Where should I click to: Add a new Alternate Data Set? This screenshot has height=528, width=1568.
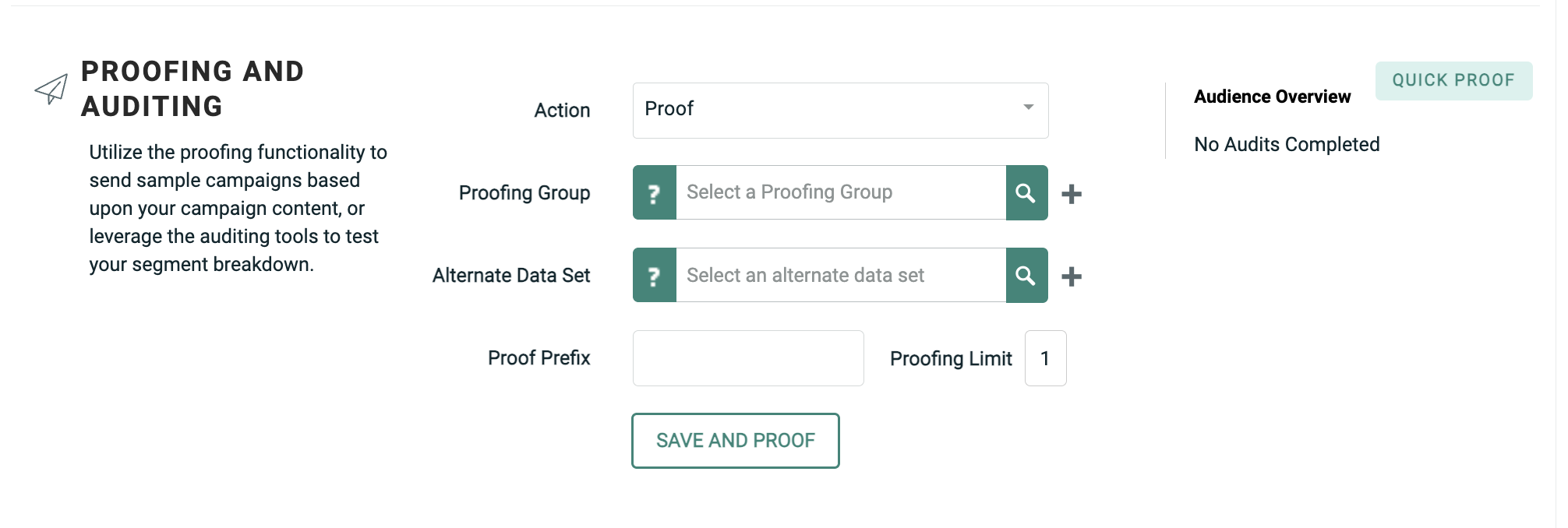click(x=1072, y=276)
